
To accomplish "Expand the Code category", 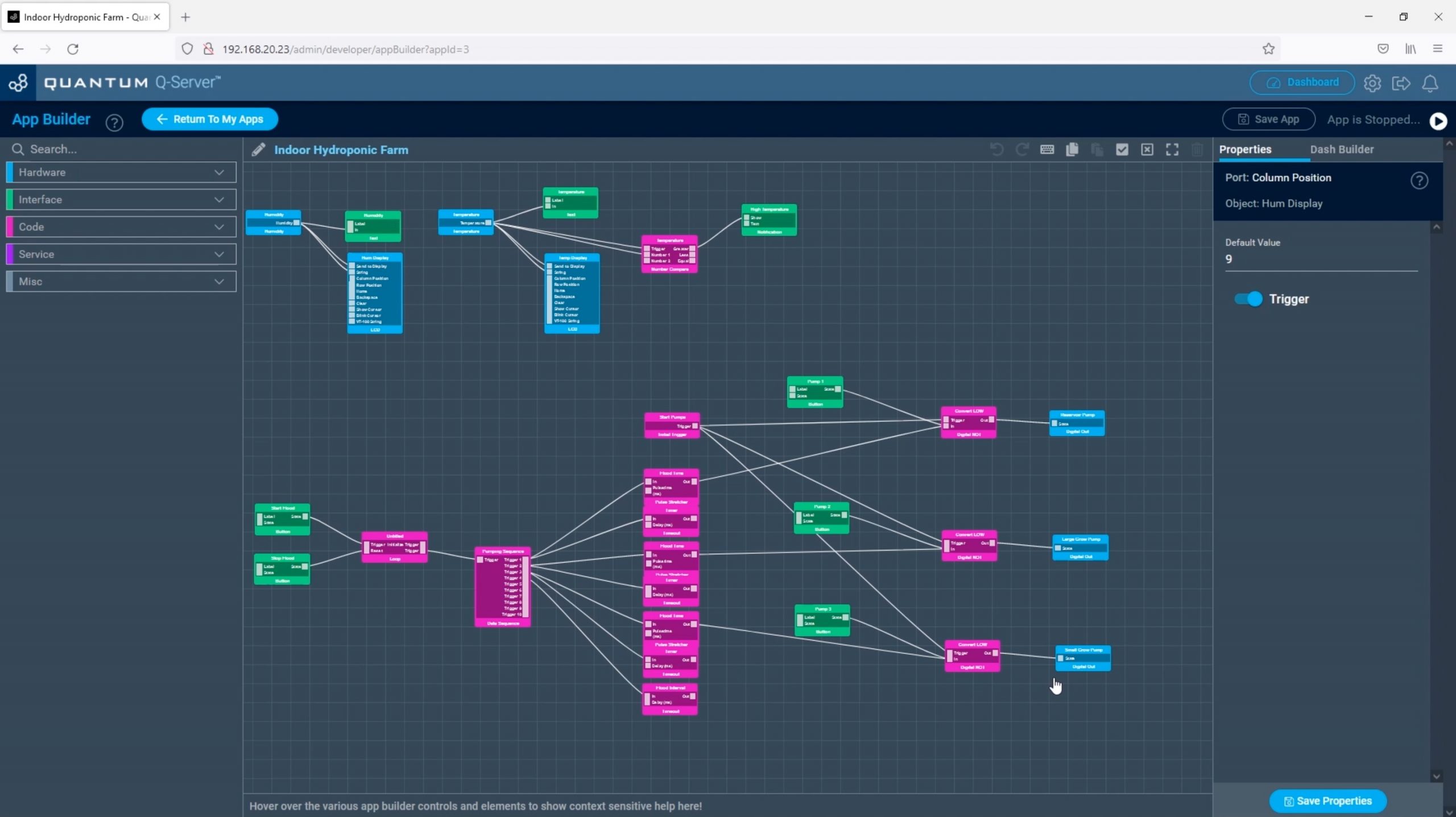I will [121, 227].
